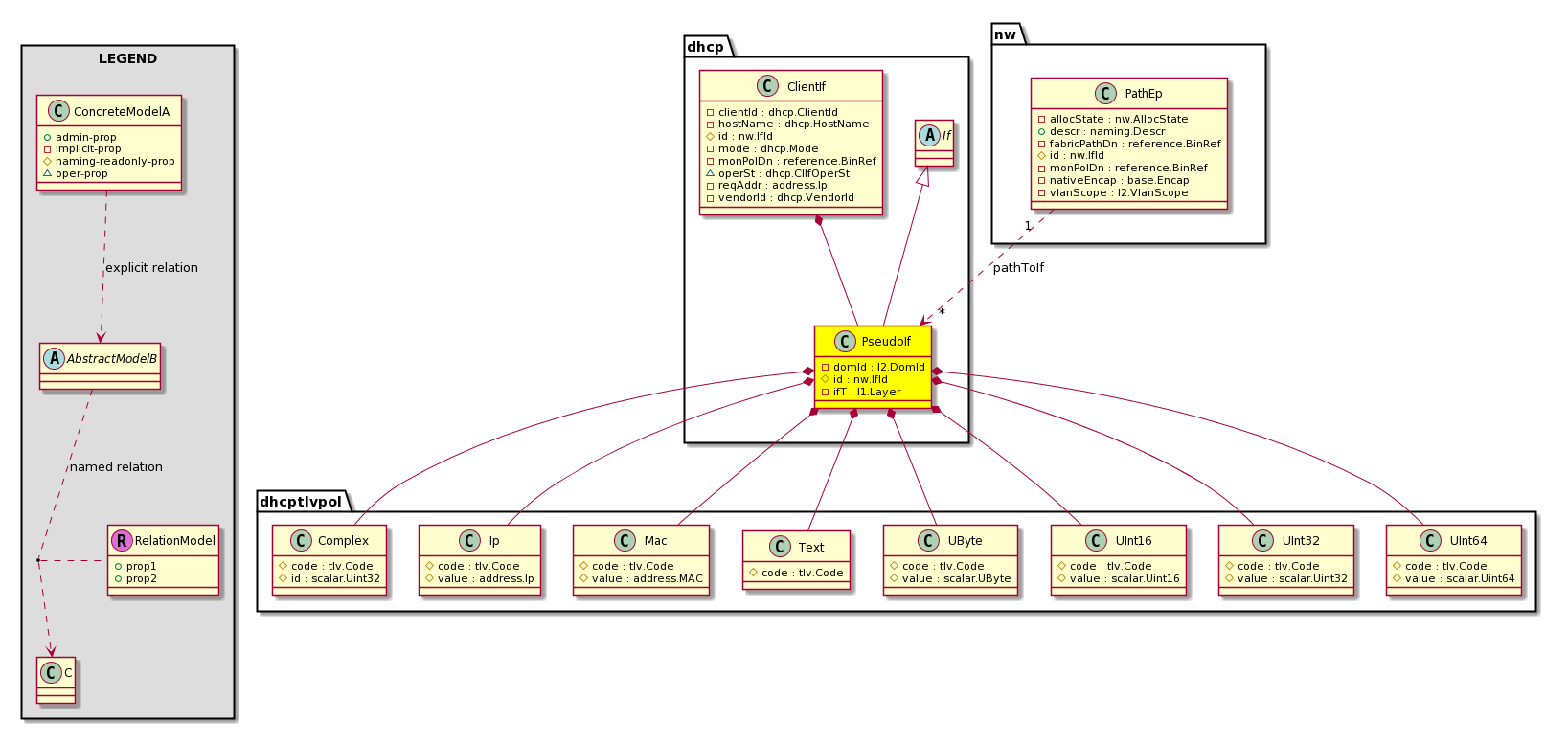This screenshot has height=743, width=1568.
Task: Click the abstract A icon of If
Action: 928,135
